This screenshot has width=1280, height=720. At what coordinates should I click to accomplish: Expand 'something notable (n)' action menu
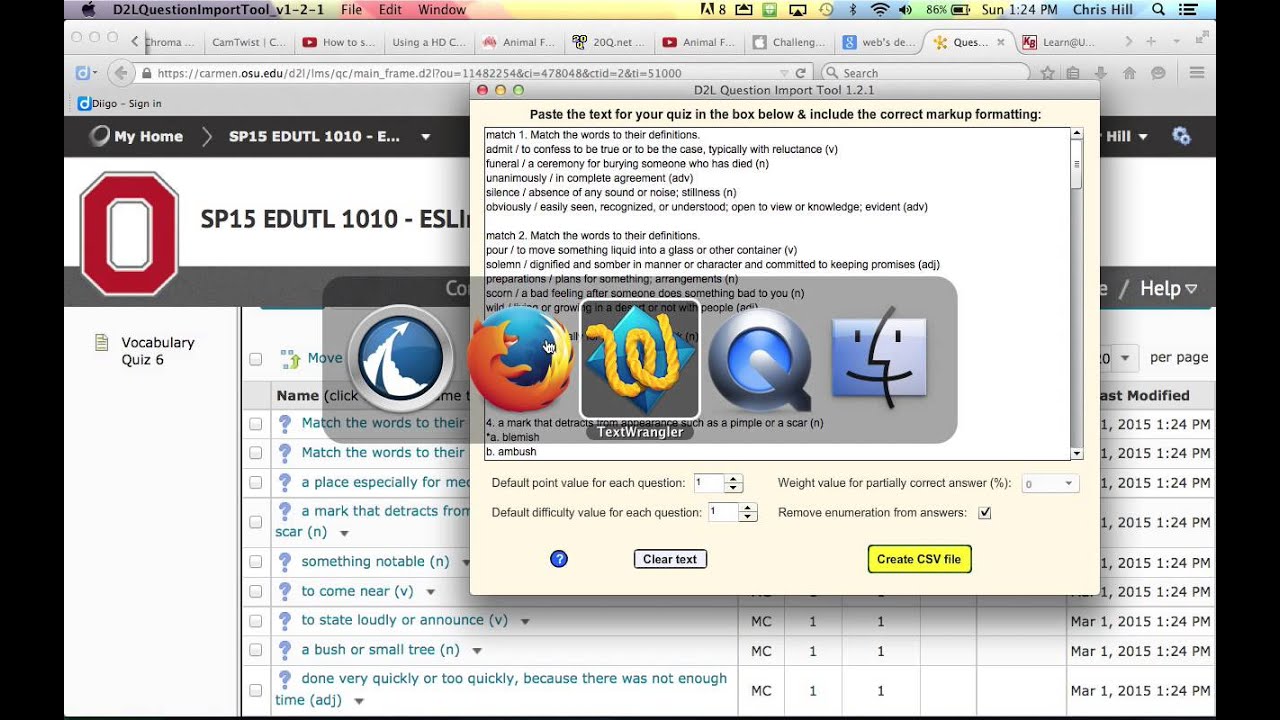click(x=466, y=563)
